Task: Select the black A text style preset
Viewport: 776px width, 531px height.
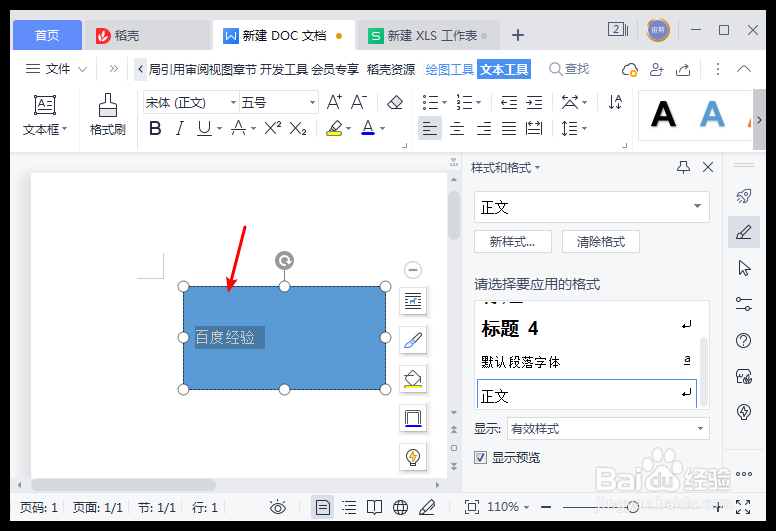Action: [x=663, y=114]
